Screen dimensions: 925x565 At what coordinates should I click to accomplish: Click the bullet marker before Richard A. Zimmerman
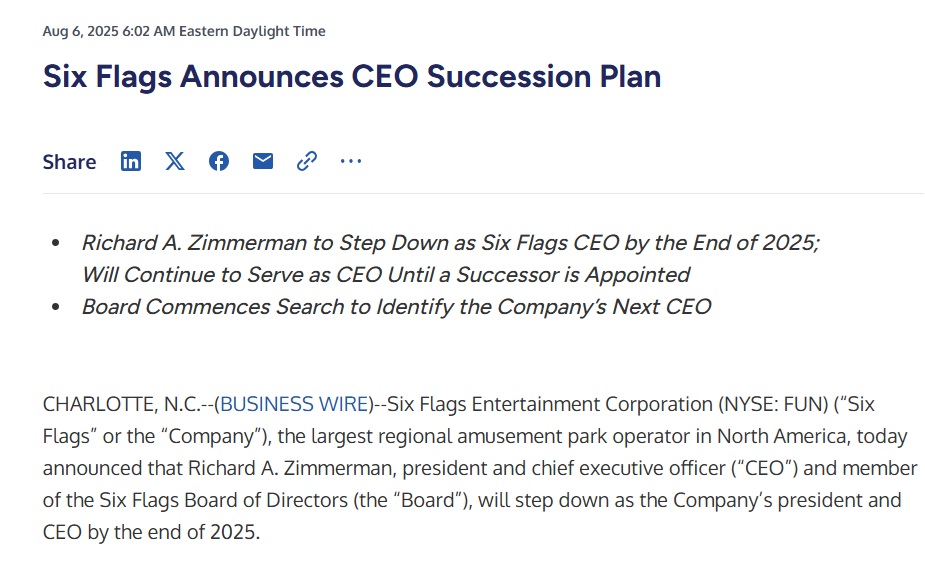(56, 242)
